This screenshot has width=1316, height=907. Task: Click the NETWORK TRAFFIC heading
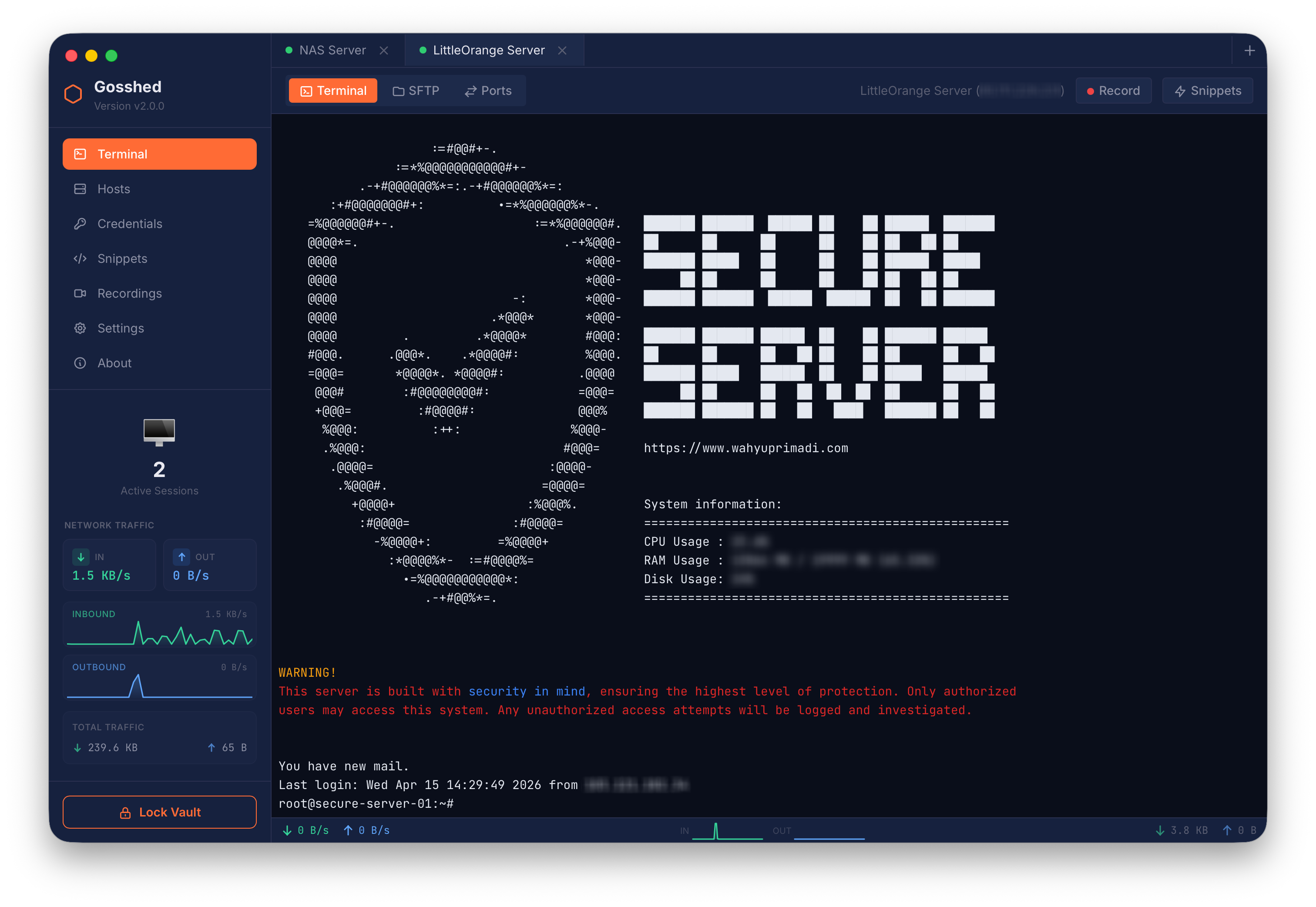pos(109,525)
